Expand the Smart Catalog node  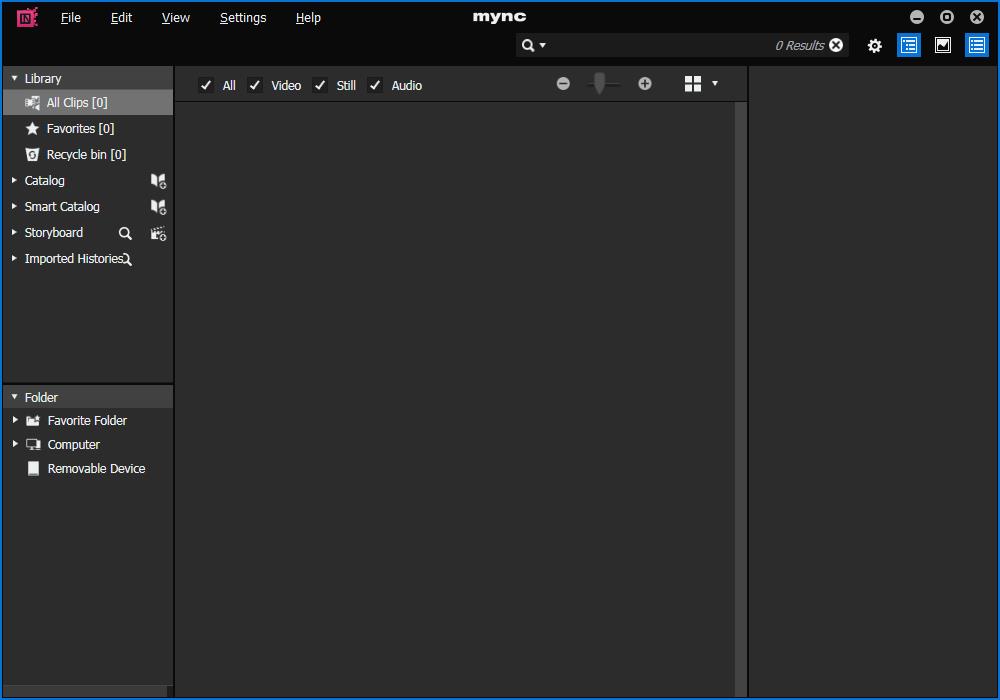pyautogui.click(x=14, y=207)
